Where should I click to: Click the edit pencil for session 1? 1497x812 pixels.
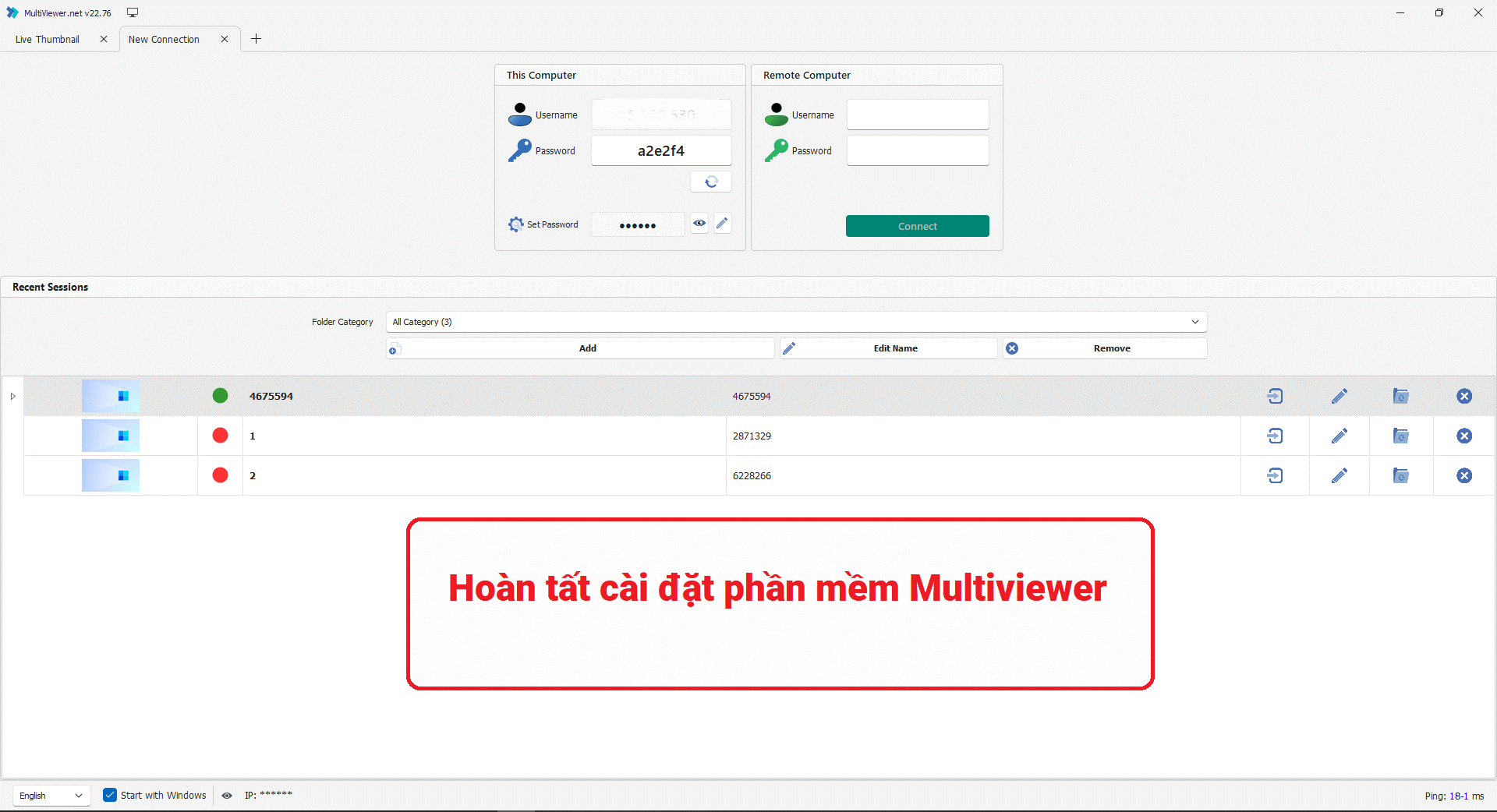point(1339,436)
